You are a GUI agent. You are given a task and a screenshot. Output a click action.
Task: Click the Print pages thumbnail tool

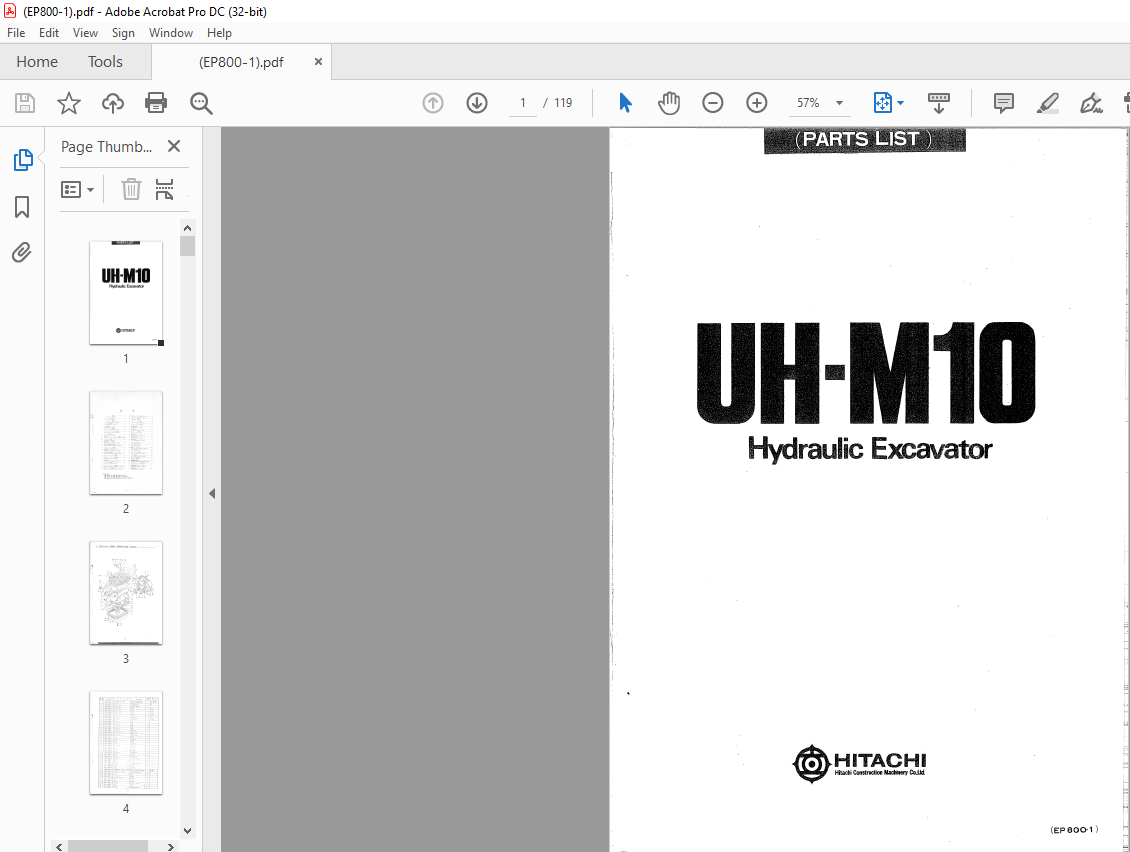[164, 190]
